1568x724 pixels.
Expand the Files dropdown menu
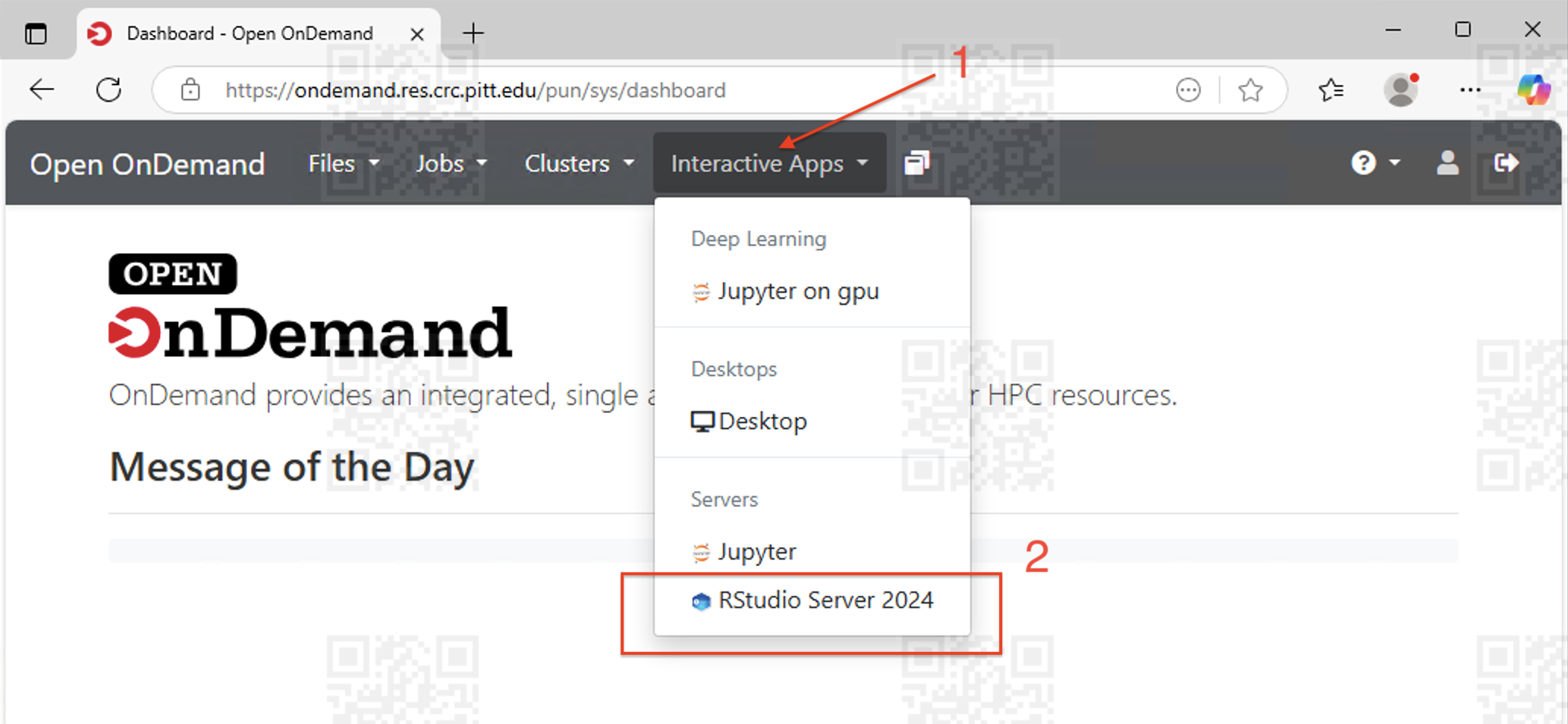pyautogui.click(x=344, y=163)
